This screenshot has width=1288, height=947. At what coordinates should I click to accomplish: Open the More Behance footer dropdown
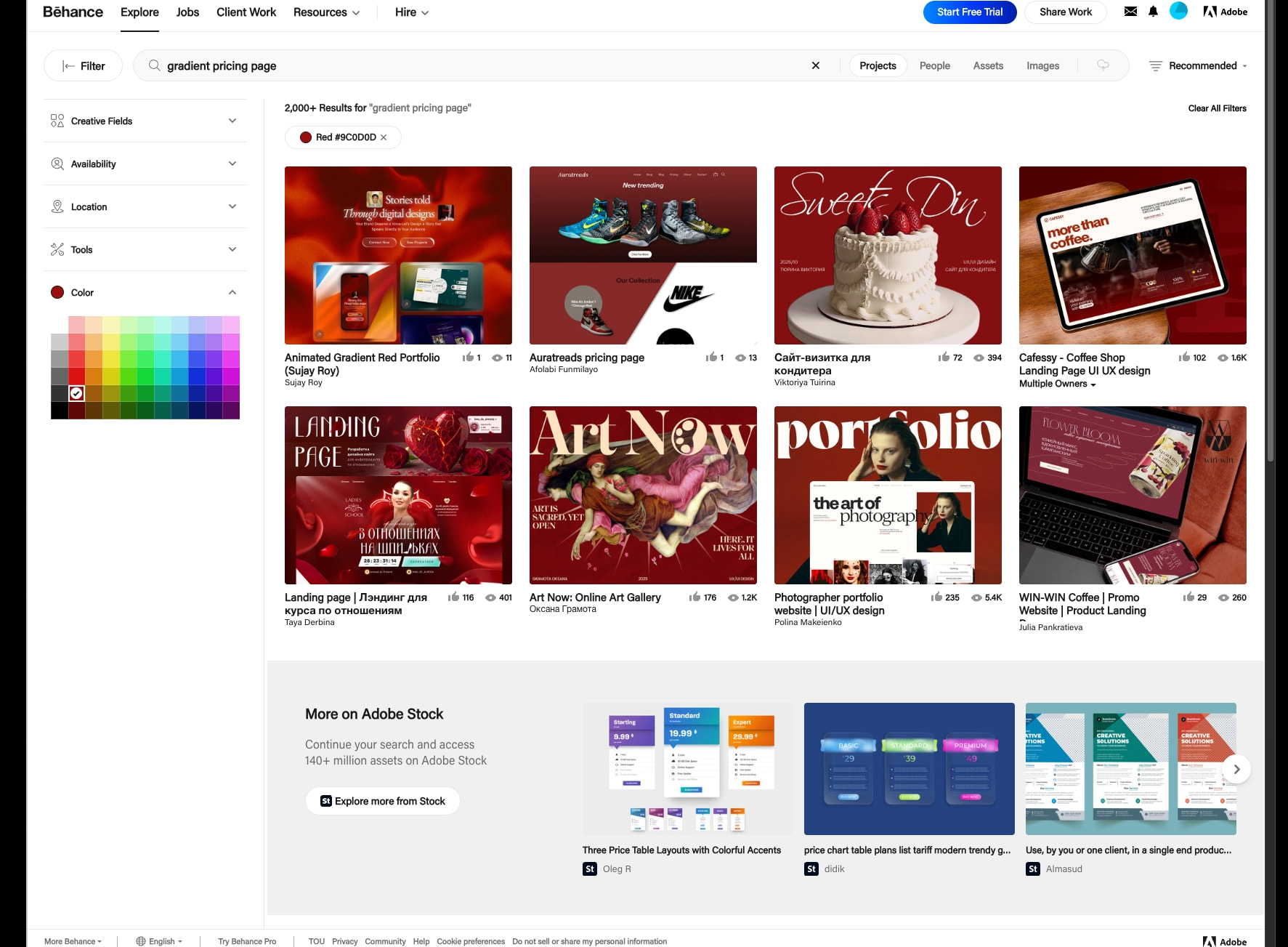tap(73, 941)
